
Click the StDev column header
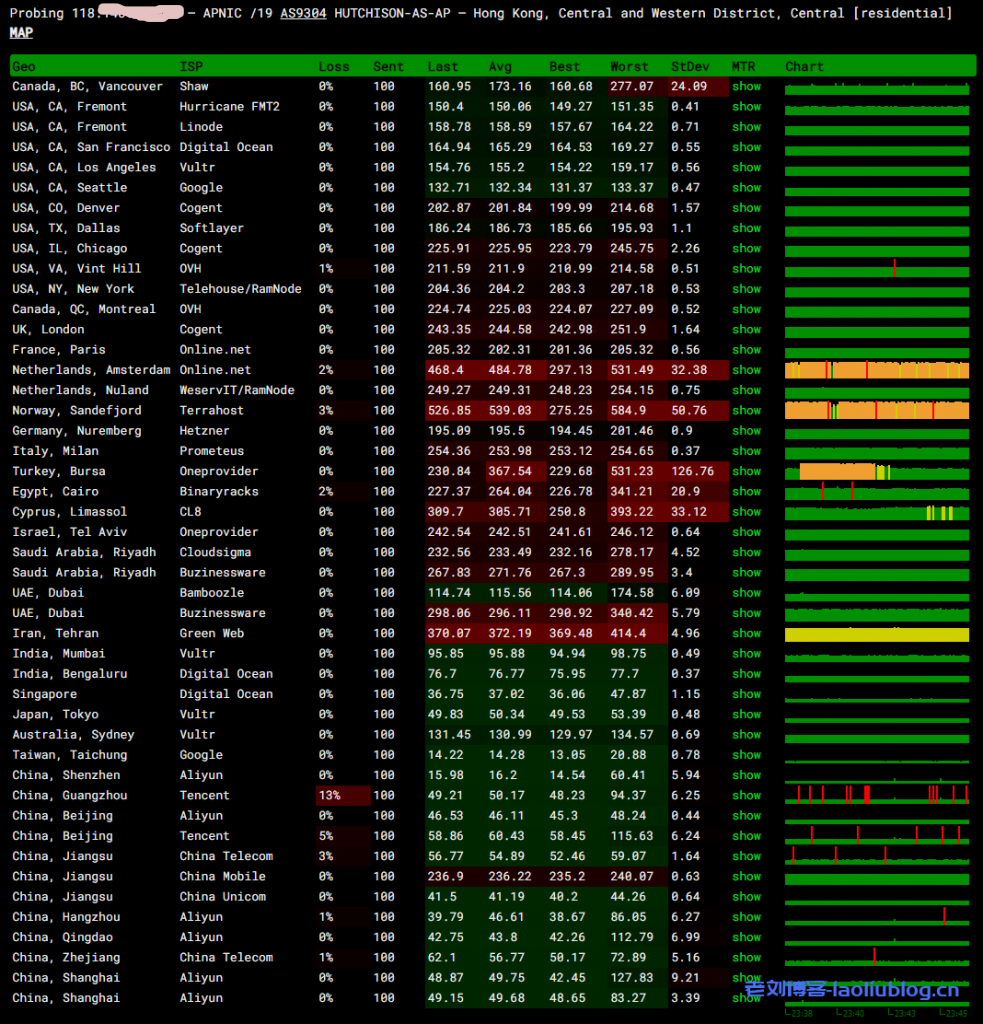tap(690, 67)
